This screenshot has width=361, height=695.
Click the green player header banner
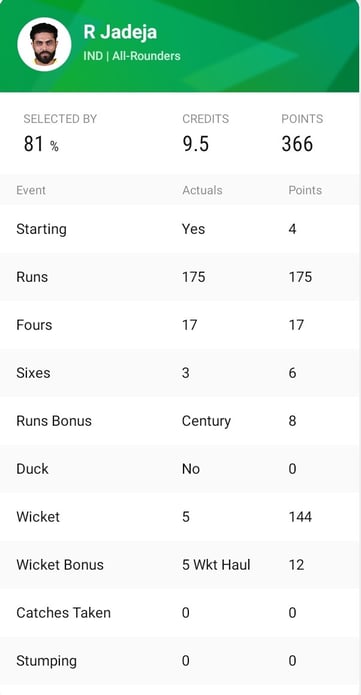click(179, 46)
